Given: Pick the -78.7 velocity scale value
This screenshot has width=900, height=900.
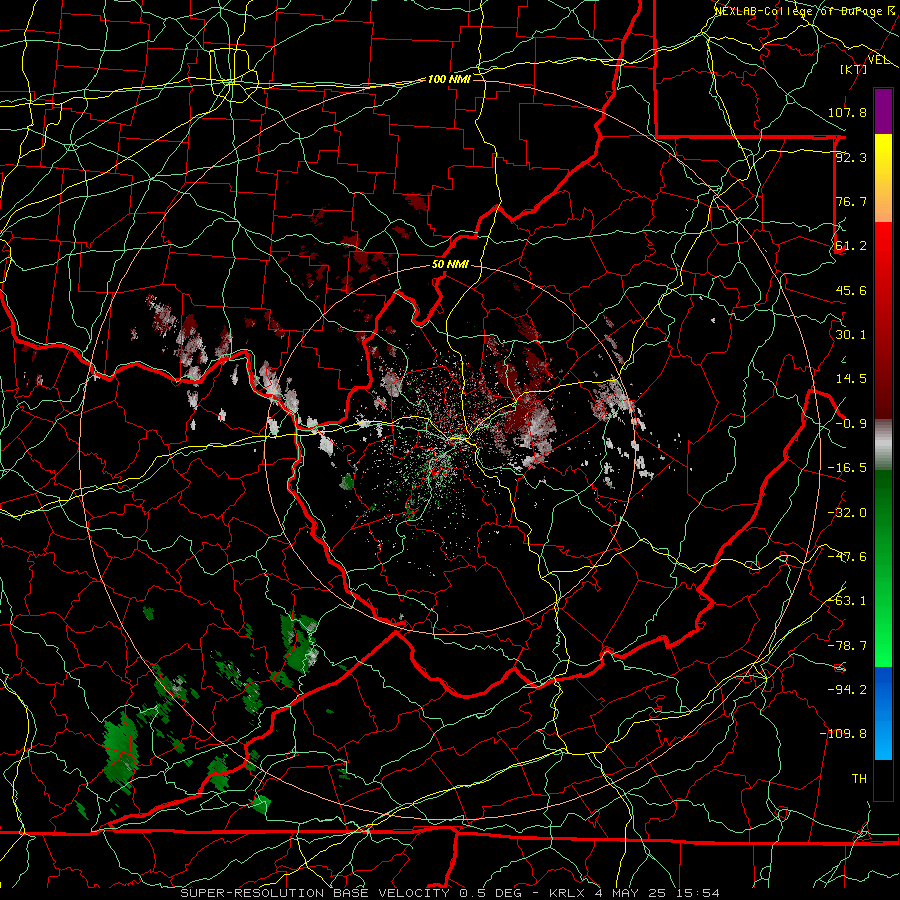Looking at the screenshot, I should [x=847, y=646].
